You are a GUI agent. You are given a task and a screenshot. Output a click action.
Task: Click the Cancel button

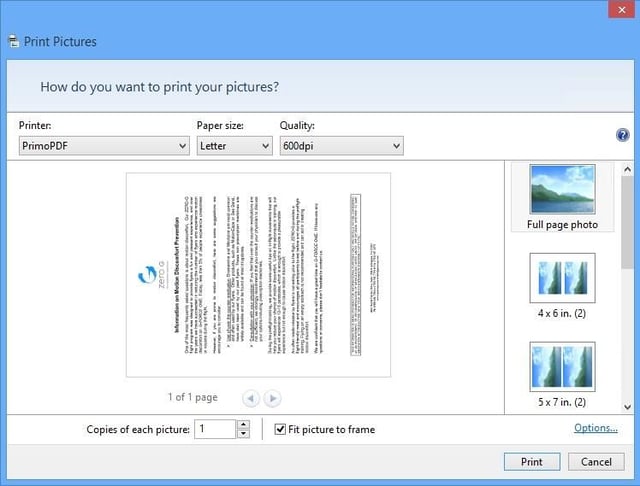(596, 462)
